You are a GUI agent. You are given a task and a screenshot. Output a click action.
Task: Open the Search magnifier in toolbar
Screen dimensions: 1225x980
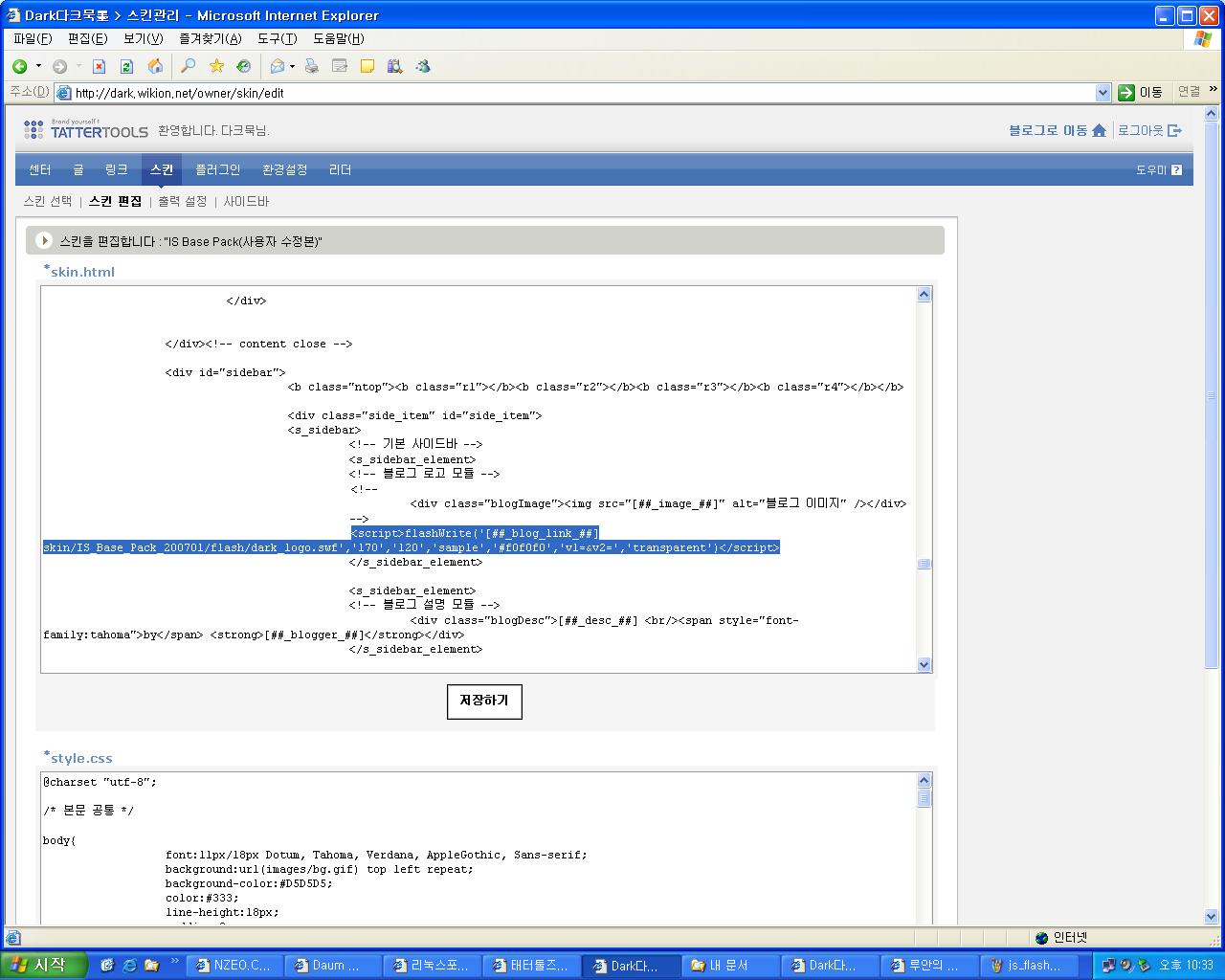pyautogui.click(x=189, y=66)
